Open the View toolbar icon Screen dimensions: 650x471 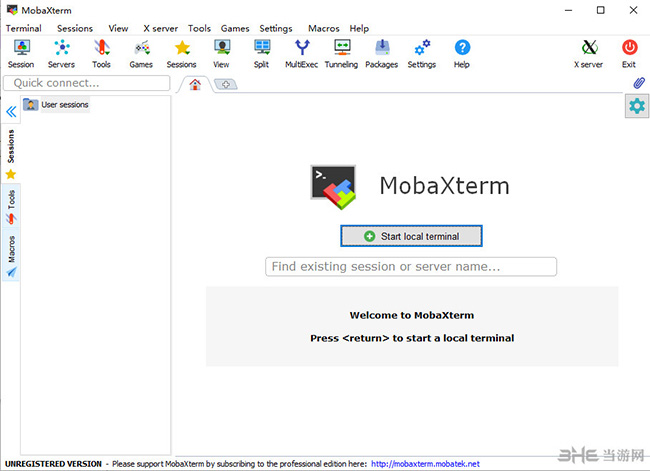point(221,53)
